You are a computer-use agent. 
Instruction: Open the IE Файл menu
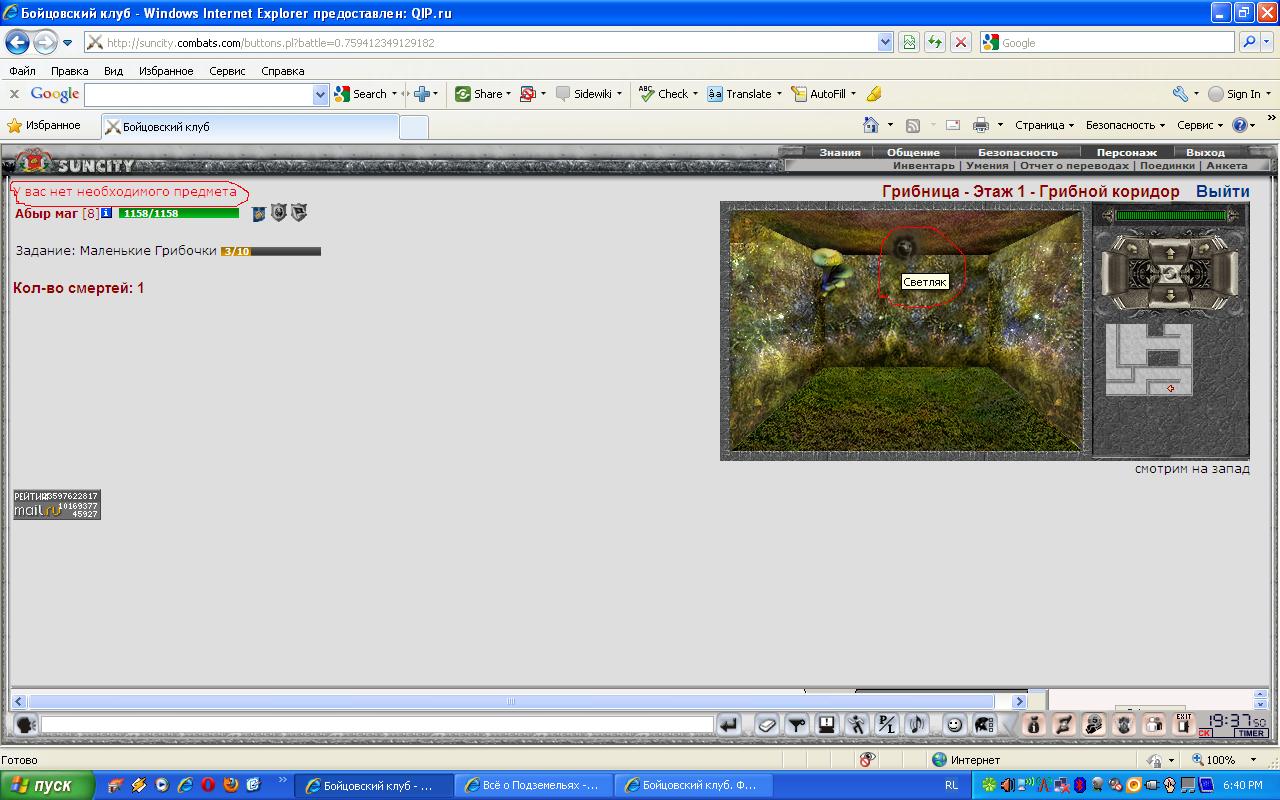(x=22, y=71)
